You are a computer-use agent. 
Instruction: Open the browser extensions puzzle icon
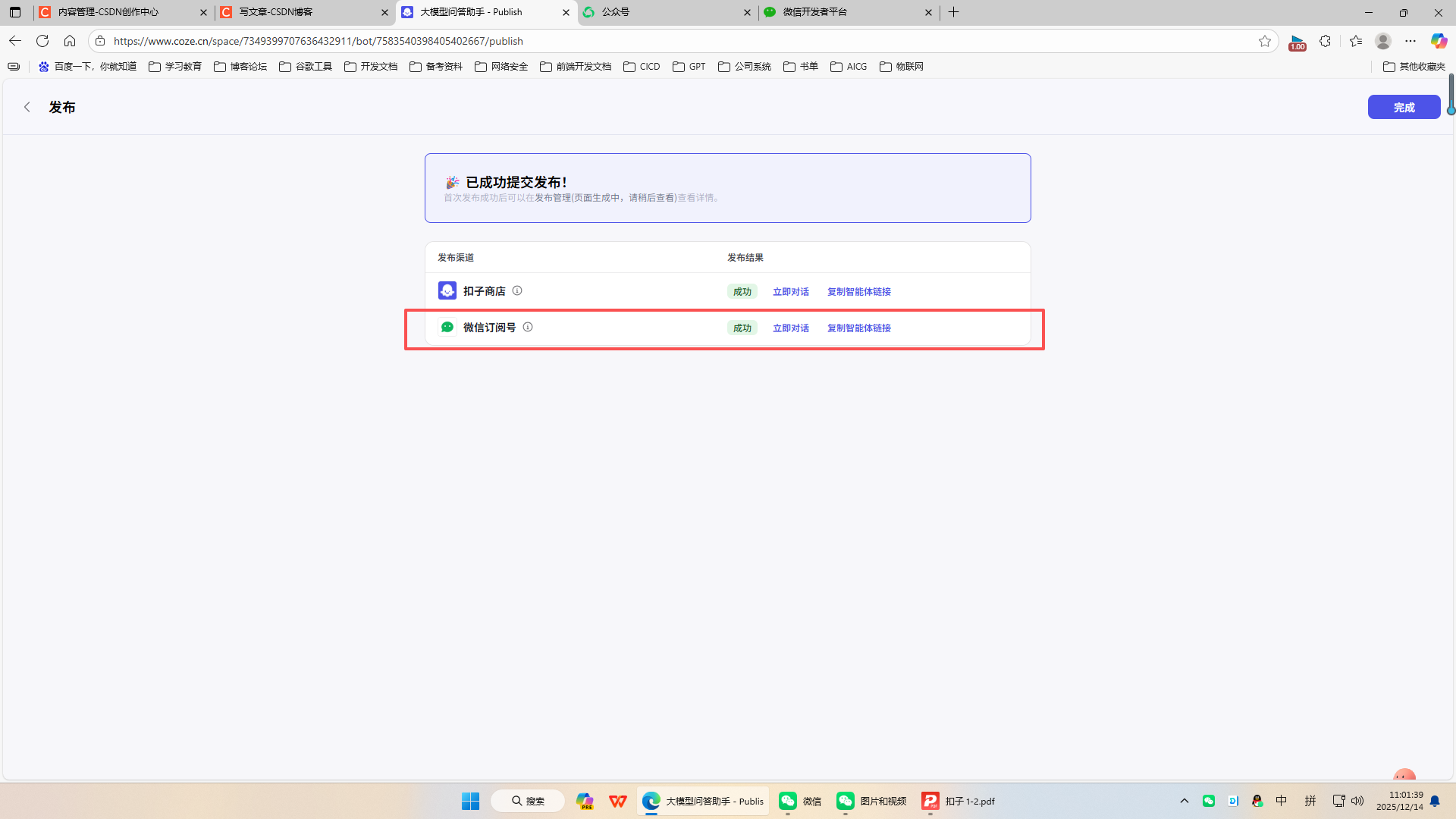click(x=1325, y=41)
